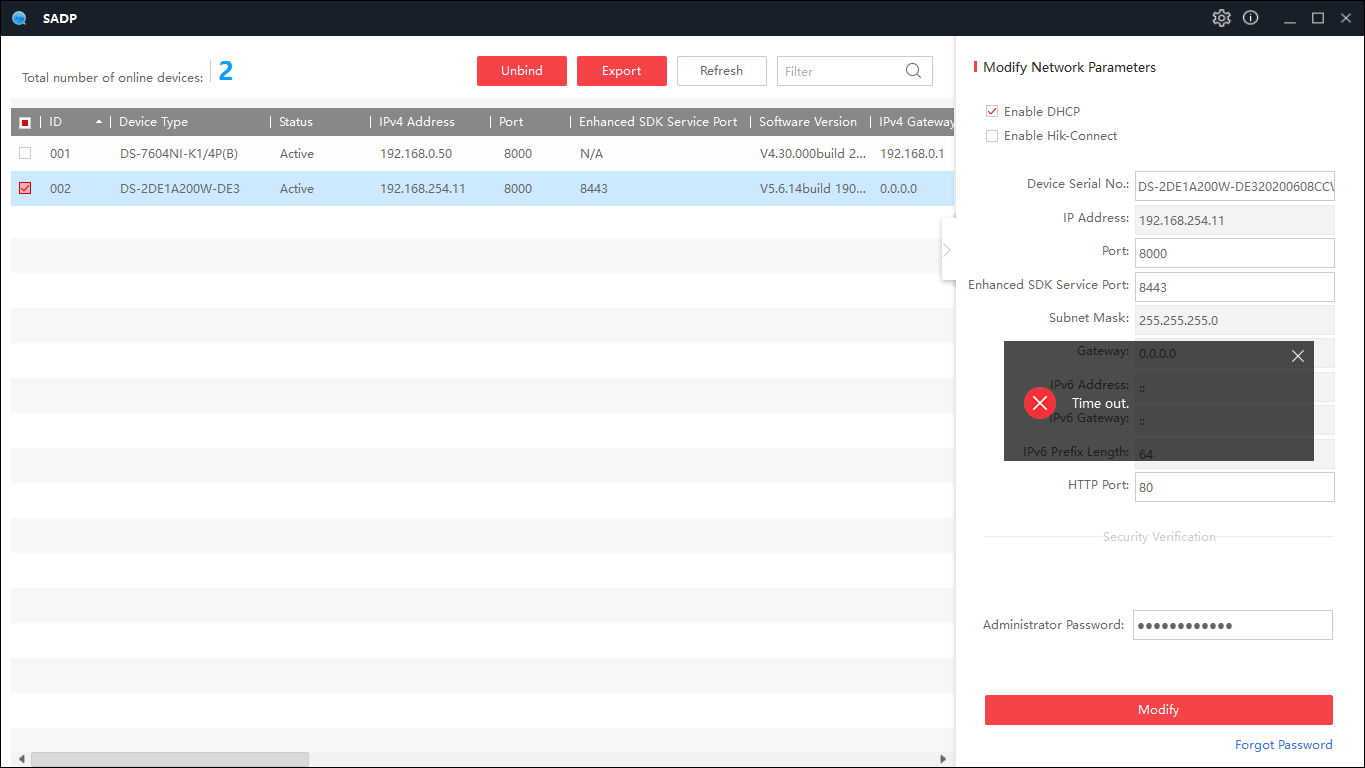Click the scrollbar right arrow
This screenshot has width=1365, height=768.
point(942,760)
